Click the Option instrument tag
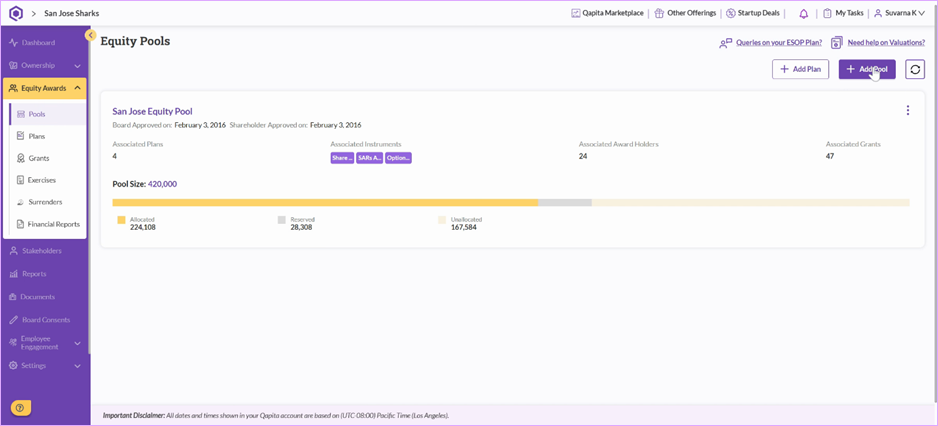This screenshot has height=426, width=938. (x=398, y=158)
